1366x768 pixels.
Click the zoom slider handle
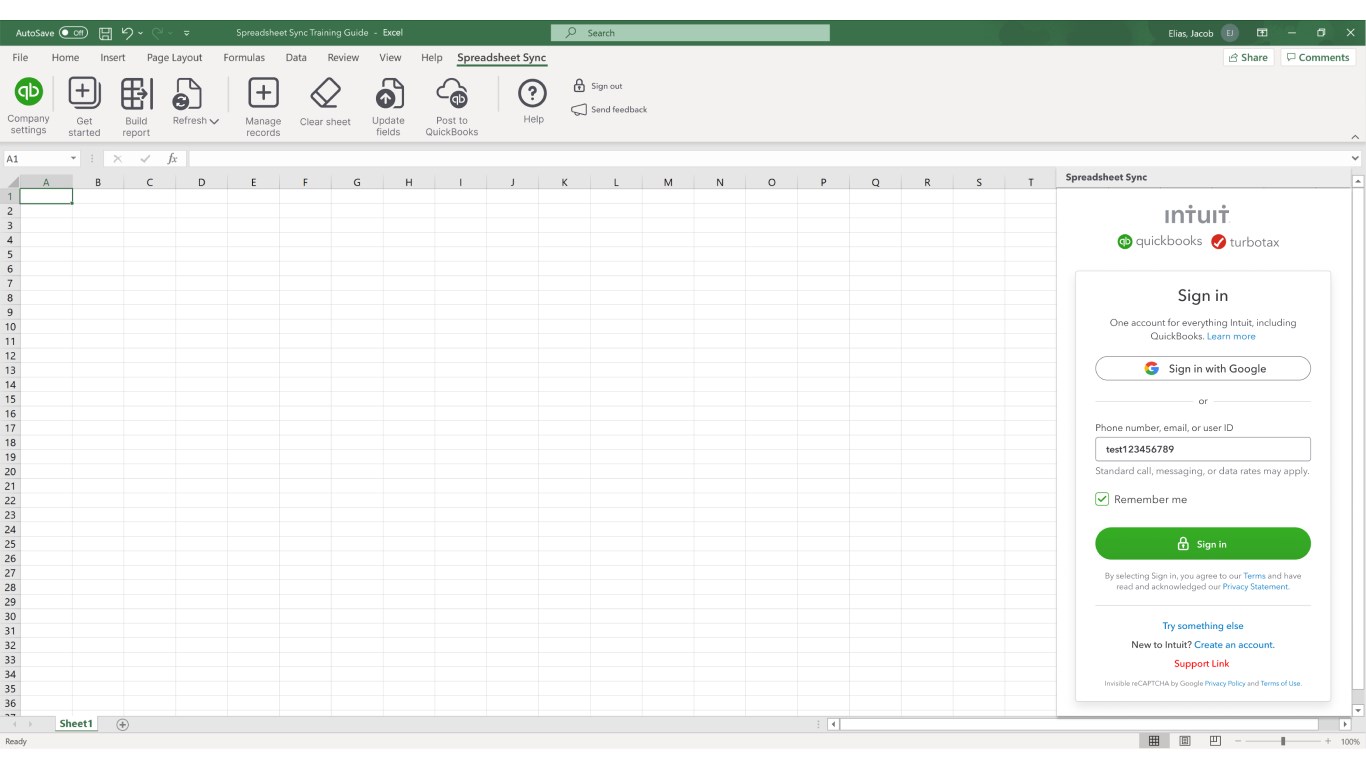1283,741
